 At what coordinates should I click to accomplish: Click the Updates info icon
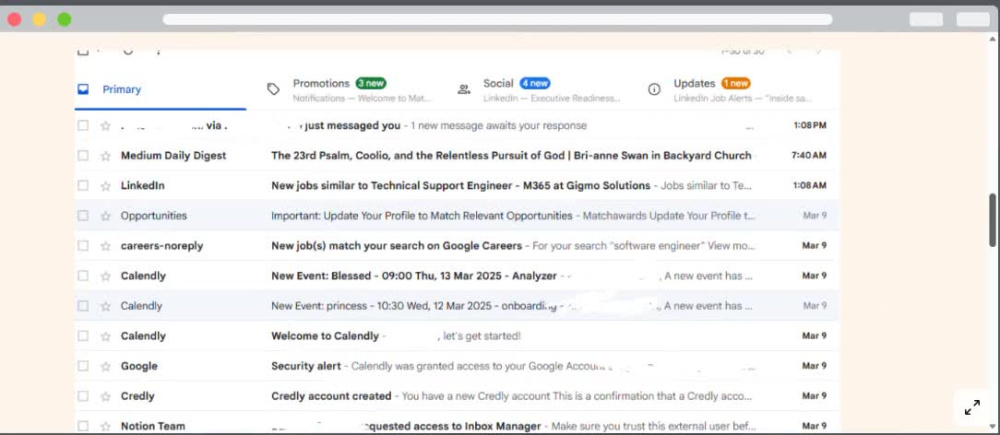(654, 89)
